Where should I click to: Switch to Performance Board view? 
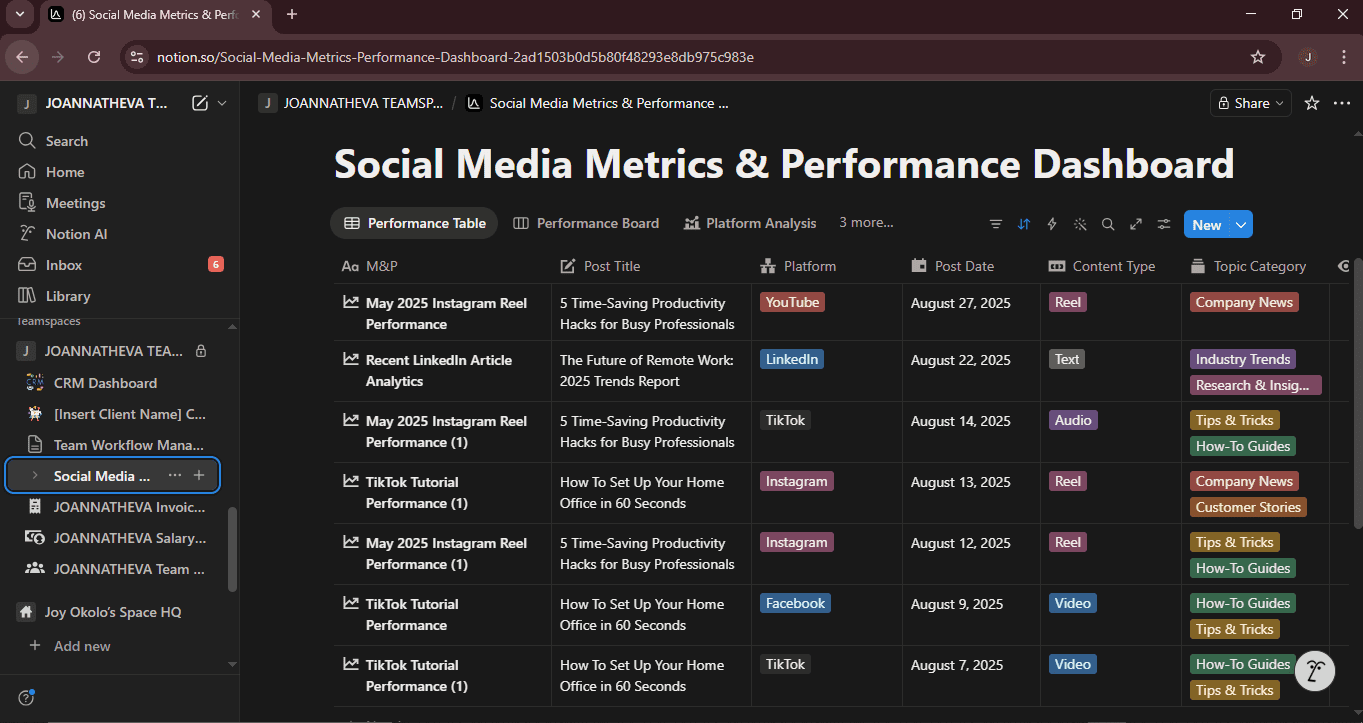pos(586,223)
